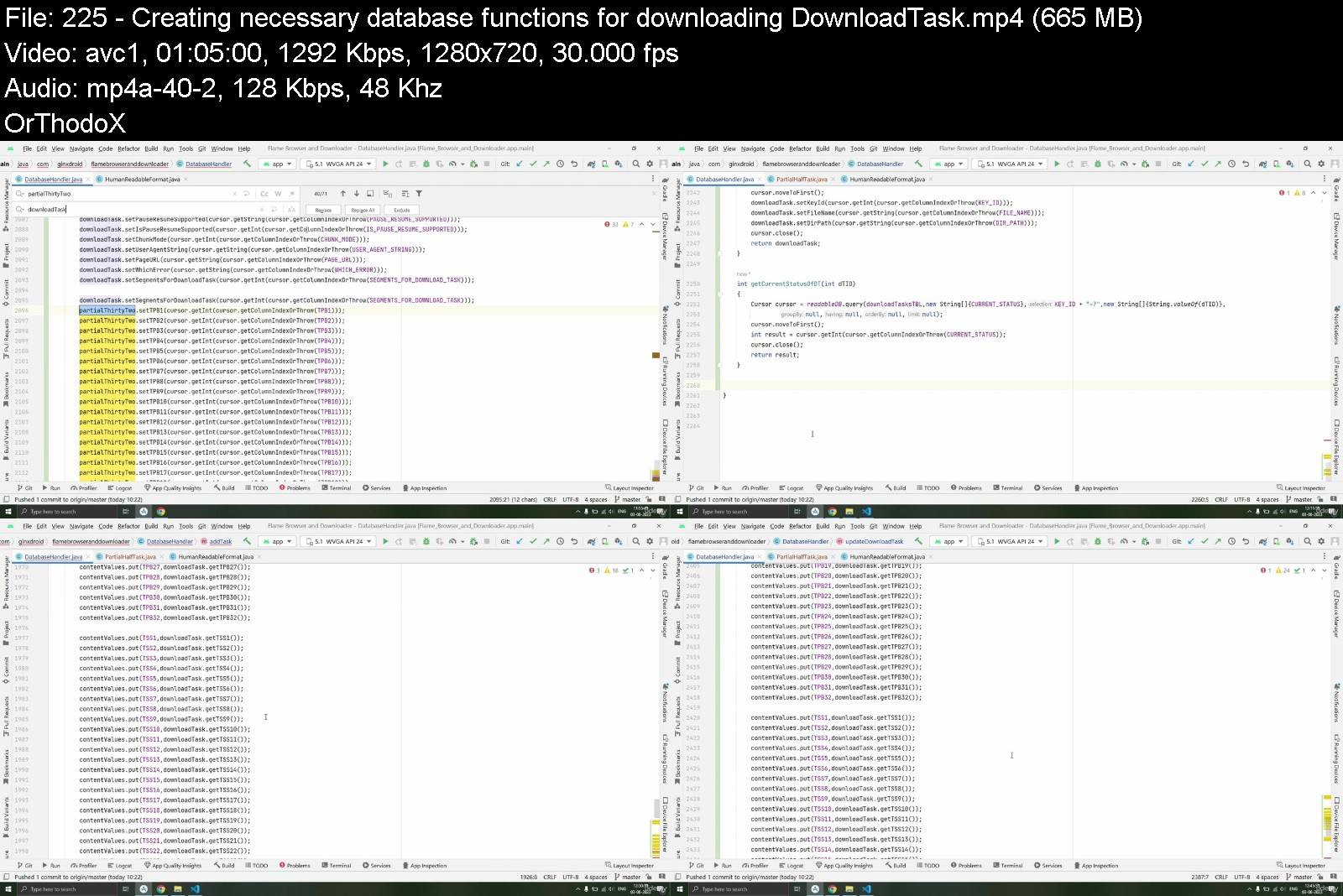Open 4 spaces indent popup in bottom-right window
The width and height of the screenshot is (1343, 896).
(1267, 877)
